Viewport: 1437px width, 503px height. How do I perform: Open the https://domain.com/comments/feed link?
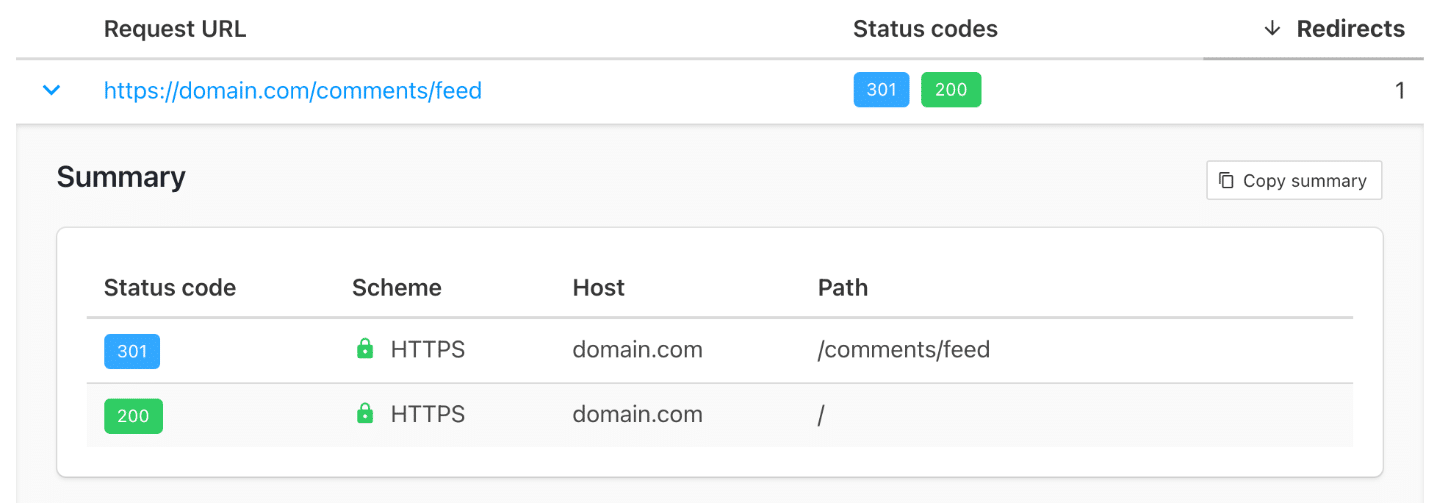point(293,91)
